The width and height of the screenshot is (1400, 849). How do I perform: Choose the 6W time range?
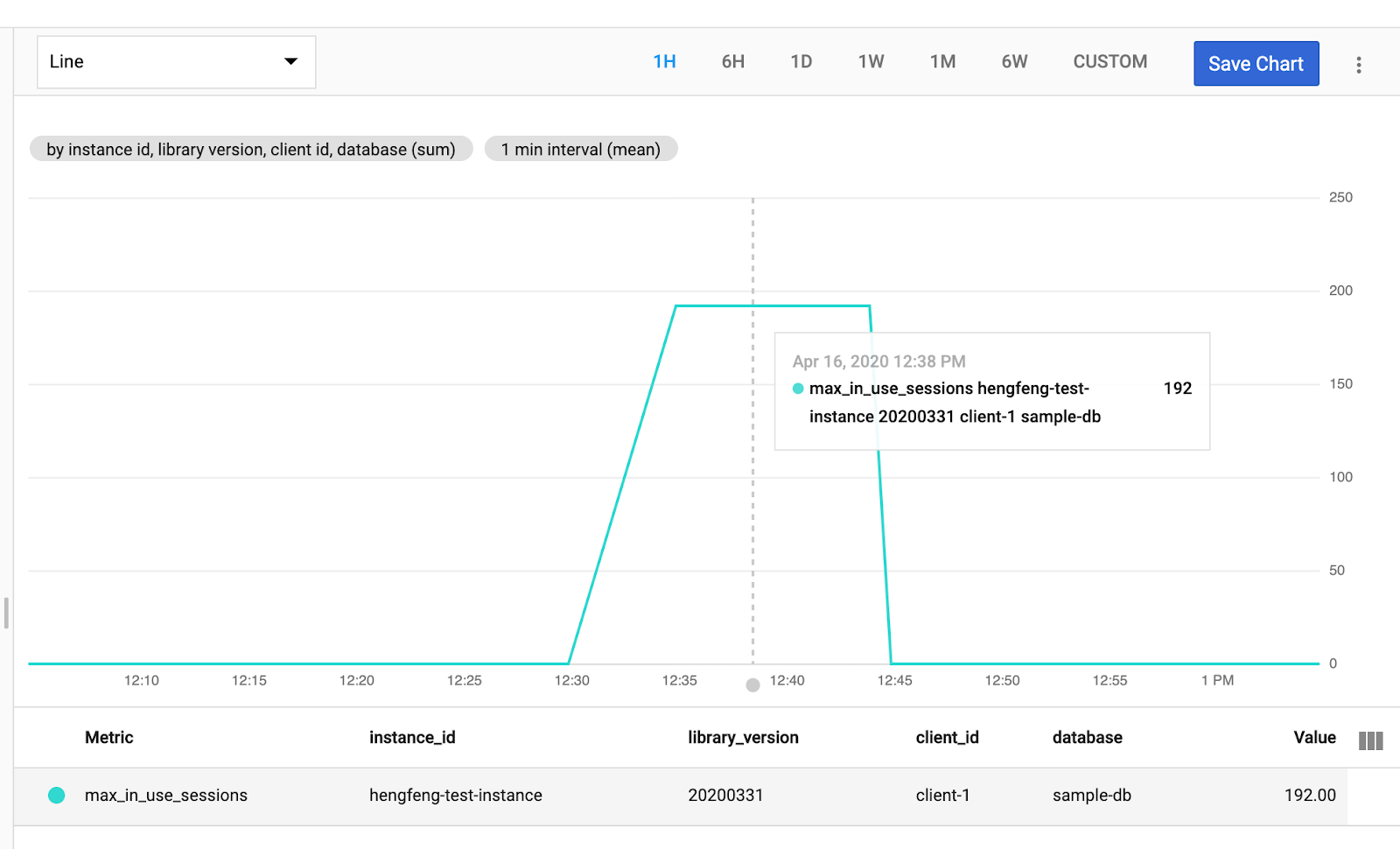click(x=1013, y=61)
